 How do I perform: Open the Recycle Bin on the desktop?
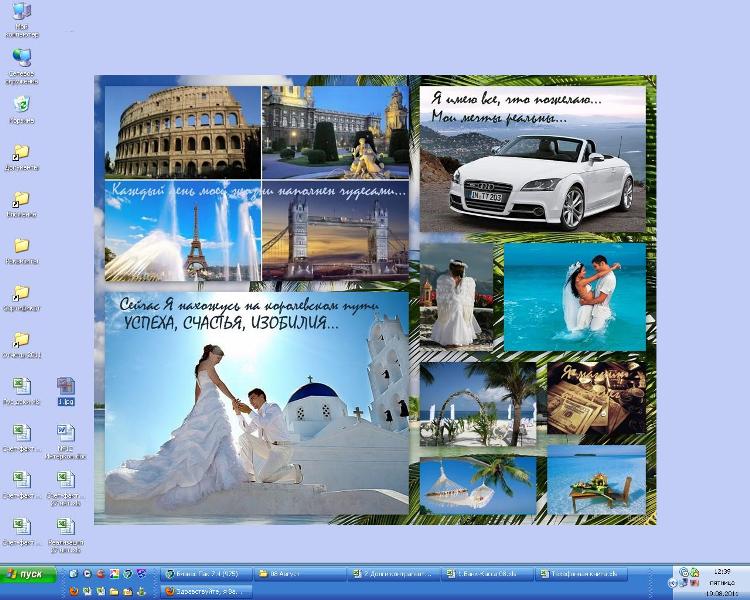[21, 104]
